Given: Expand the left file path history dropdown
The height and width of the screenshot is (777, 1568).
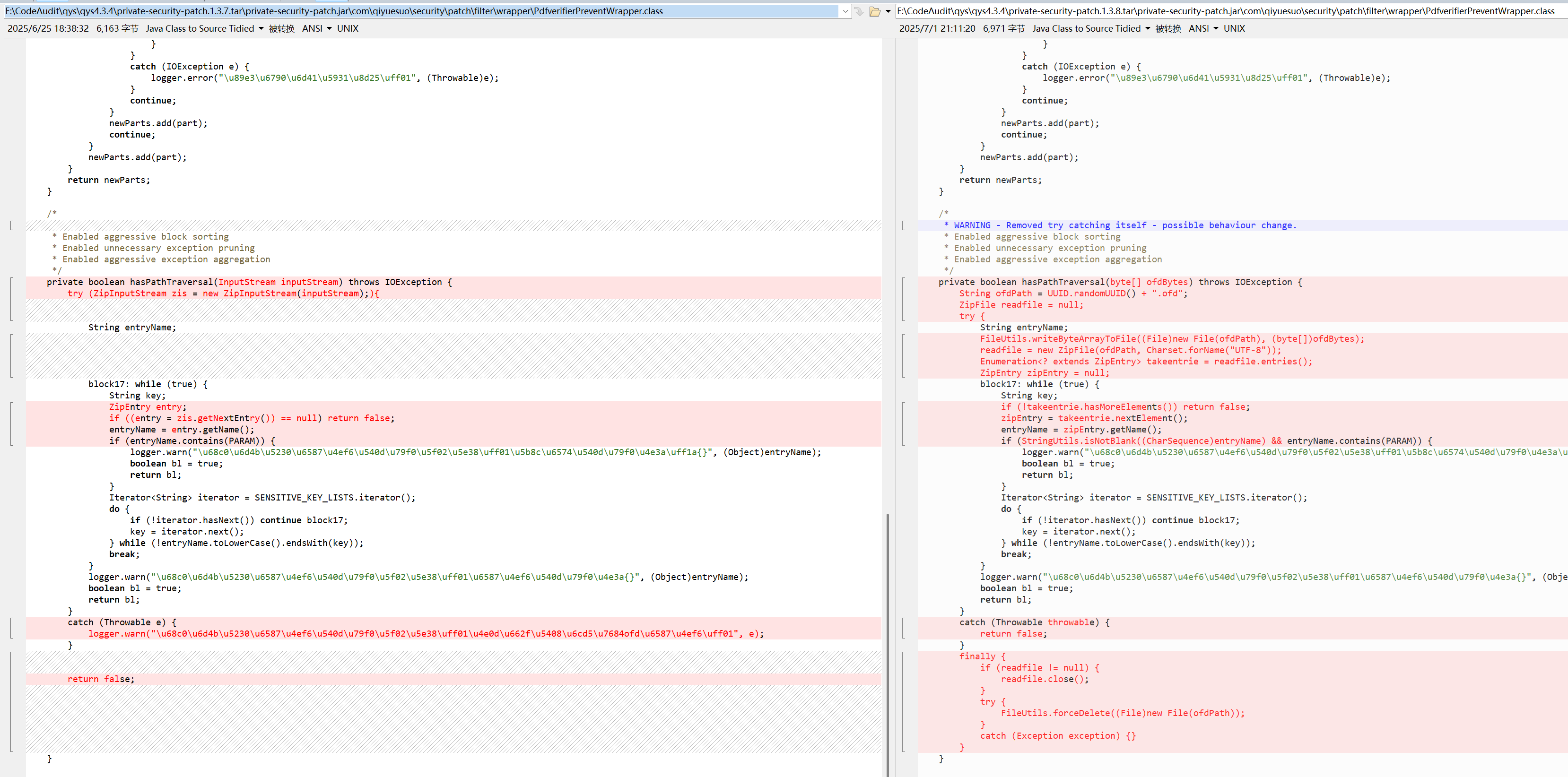Looking at the screenshot, I should (845, 11).
